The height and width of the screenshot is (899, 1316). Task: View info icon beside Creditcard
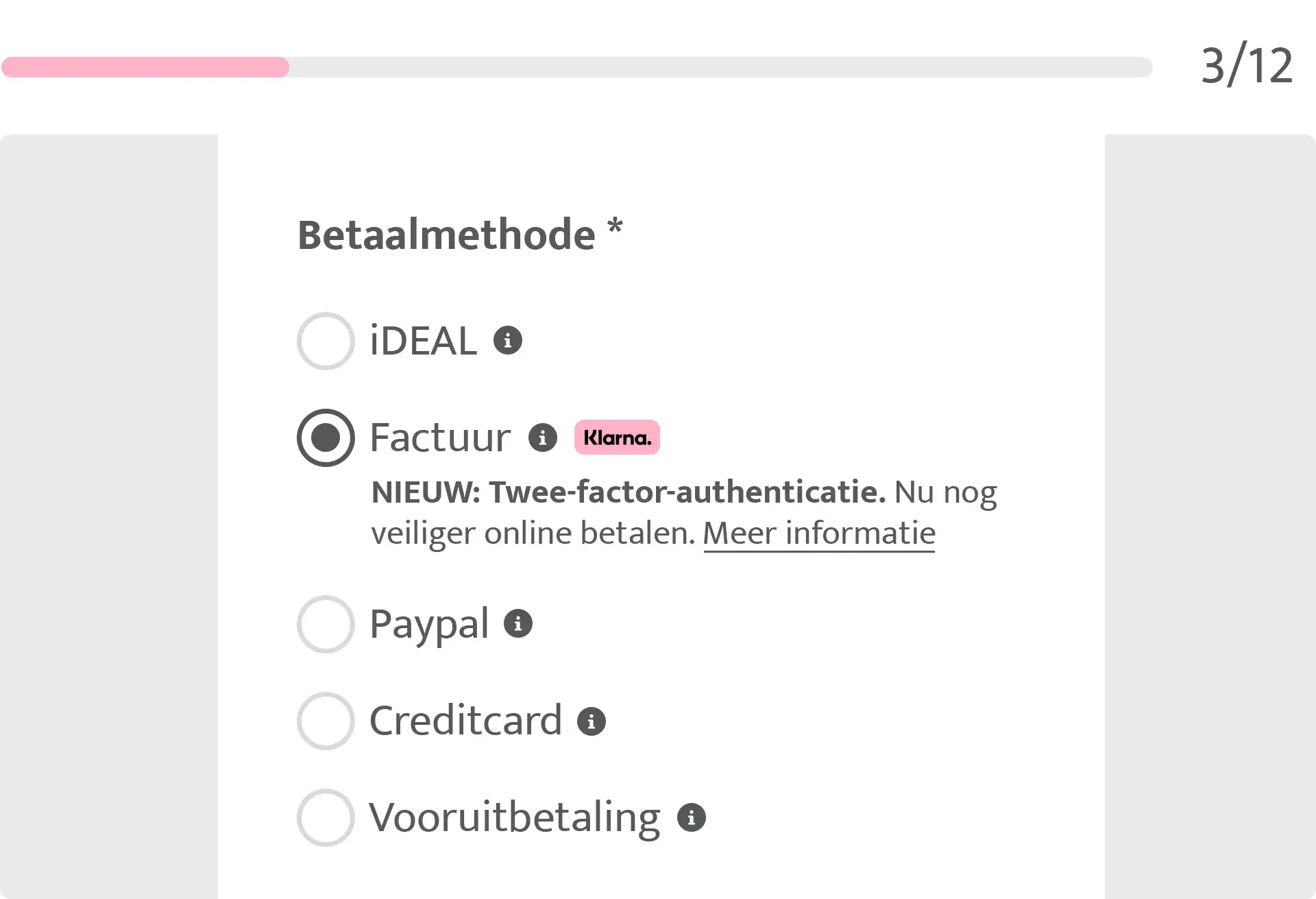(x=592, y=721)
